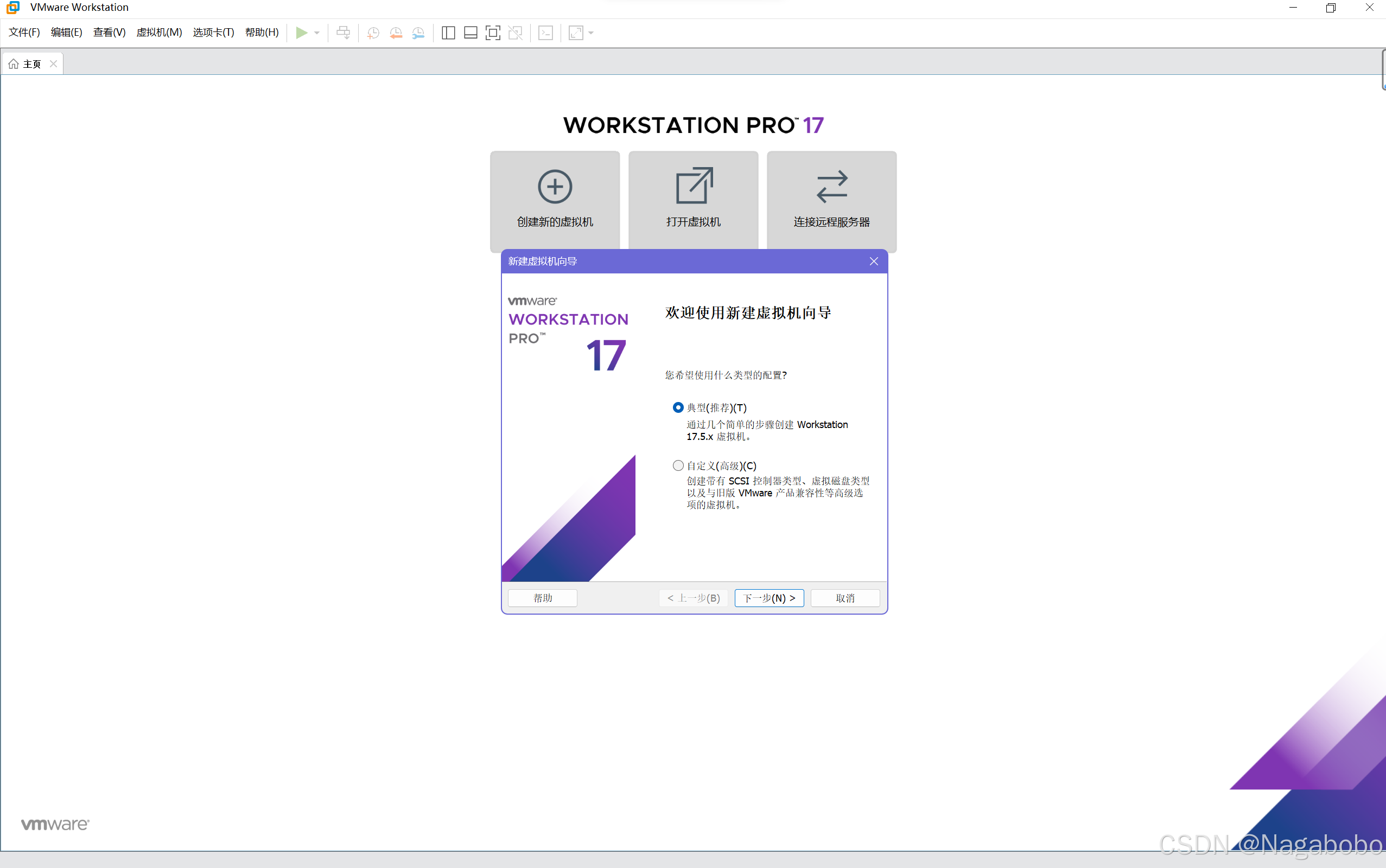Open the 选项卡(T) menu
Screen dimensions: 1386x868
click(x=213, y=32)
